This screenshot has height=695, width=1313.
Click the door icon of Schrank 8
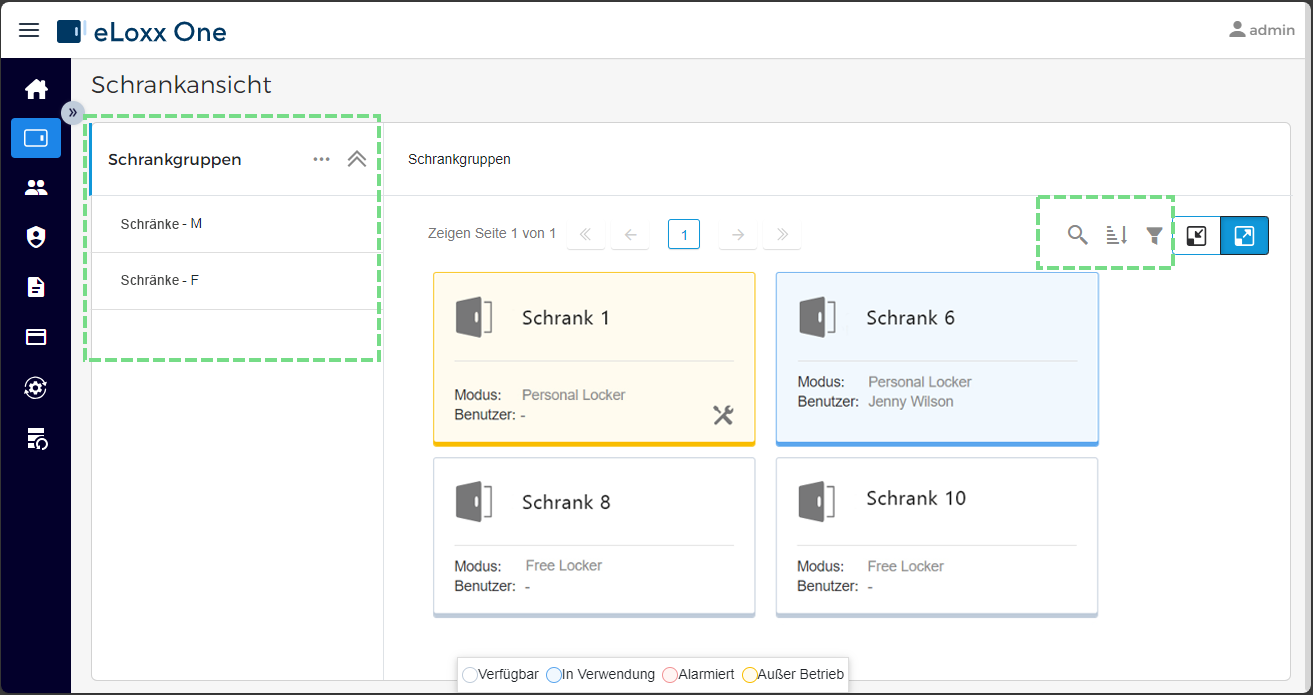pyautogui.click(x=473, y=501)
